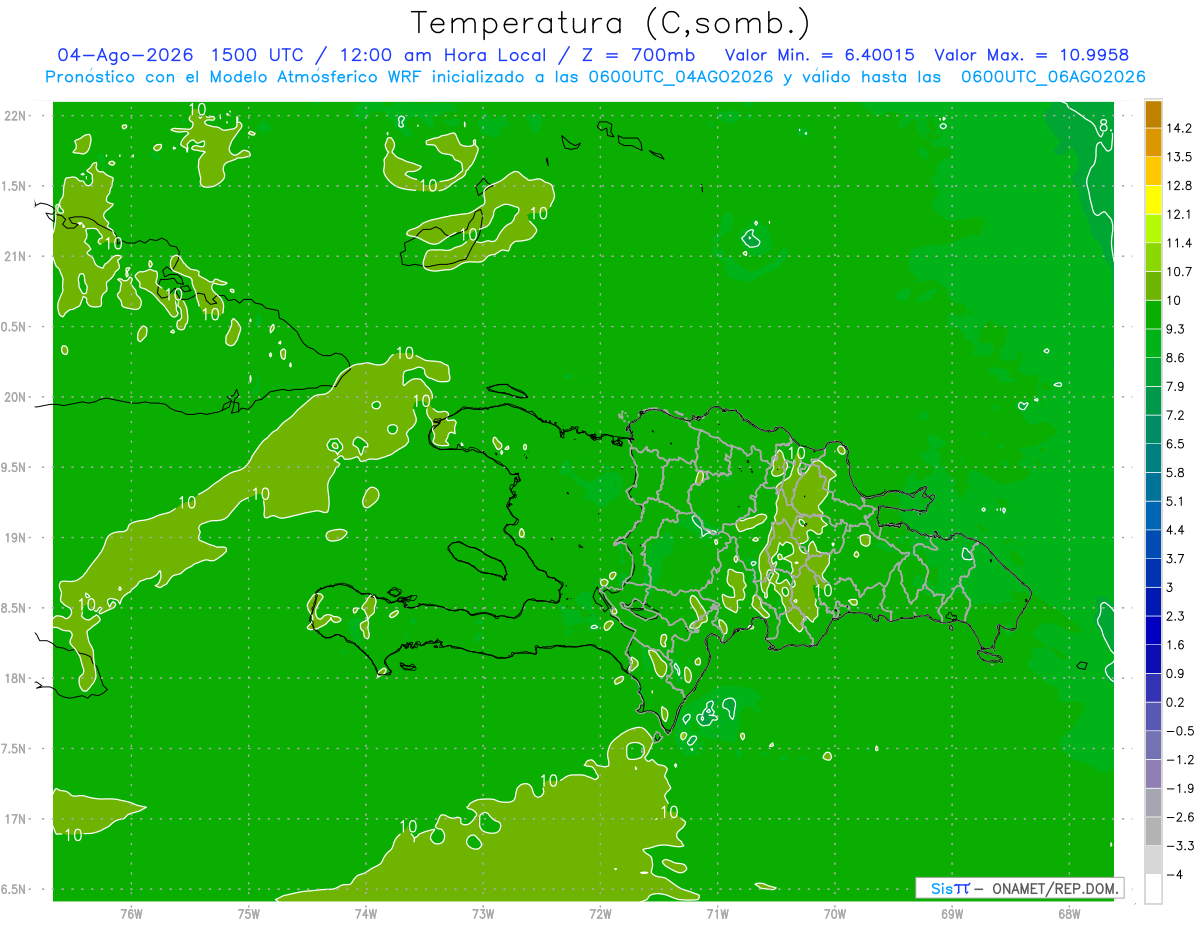Click the '19N' latitude axis label
Viewport: 1200px width, 927px height.
[x=15, y=538]
